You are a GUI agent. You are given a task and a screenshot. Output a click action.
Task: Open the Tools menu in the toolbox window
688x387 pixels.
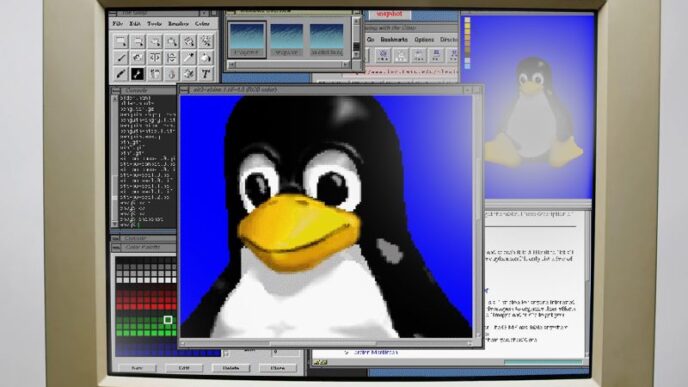pos(154,24)
